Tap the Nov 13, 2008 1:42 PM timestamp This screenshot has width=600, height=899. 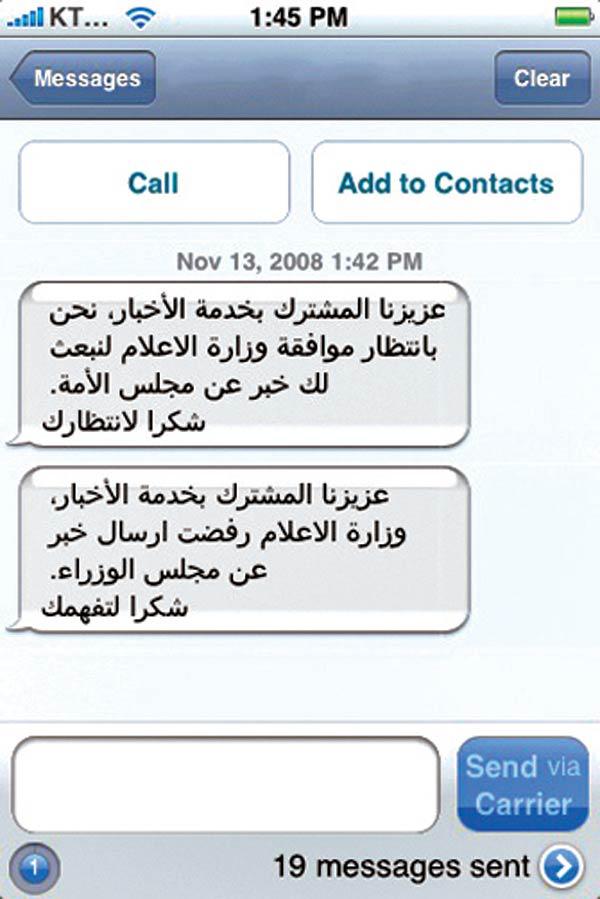tap(300, 262)
